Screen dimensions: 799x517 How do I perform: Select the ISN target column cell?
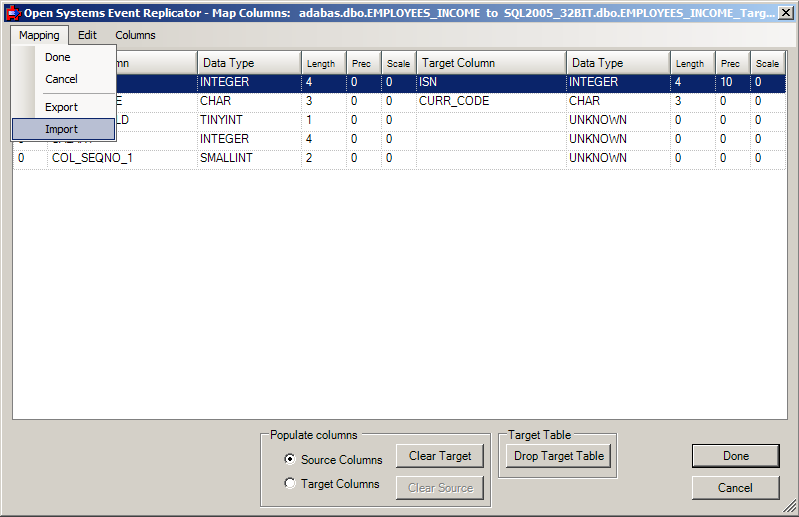click(x=491, y=82)
